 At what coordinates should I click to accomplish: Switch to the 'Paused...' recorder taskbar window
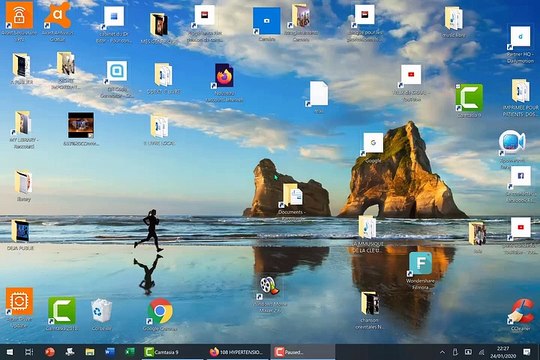pyautogui.click(x=302, y=352)
